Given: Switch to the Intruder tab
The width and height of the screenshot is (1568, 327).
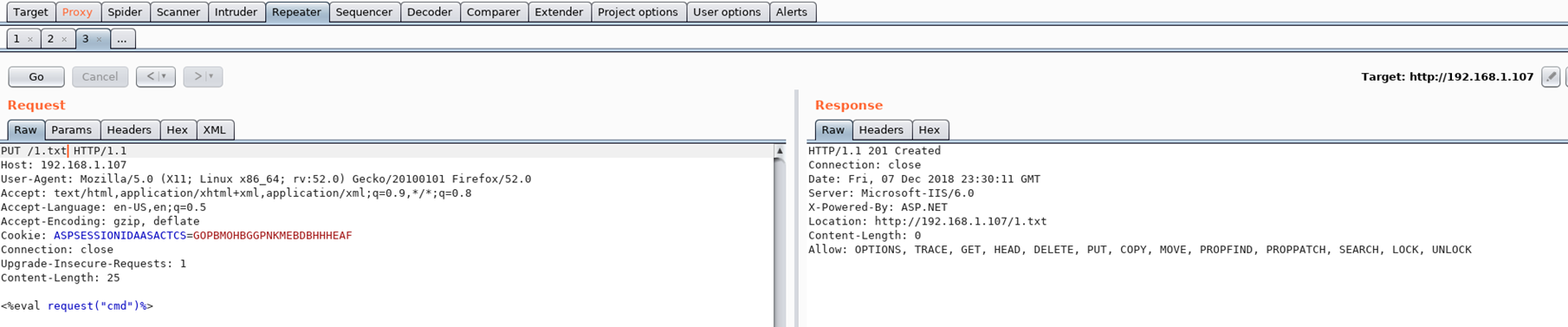Looking at the screenshot, I should coord(236,12).
